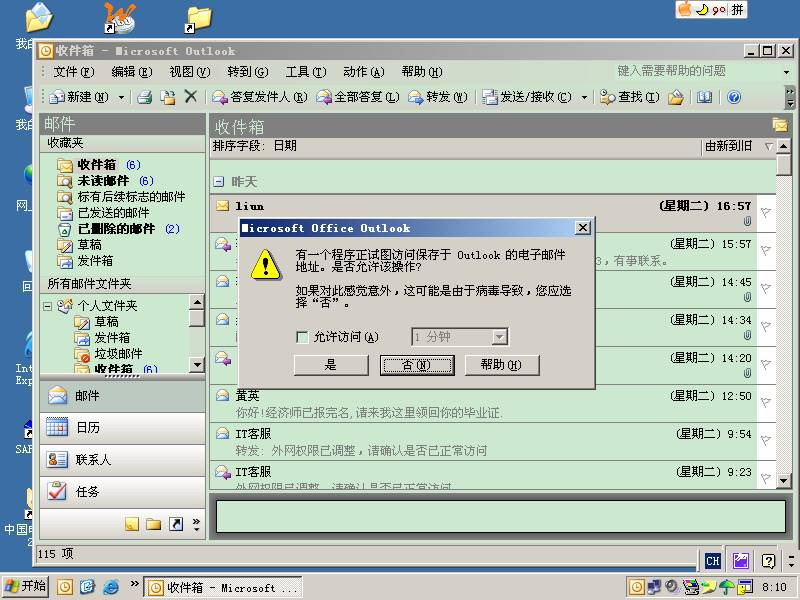
Task: Flag the 12:50 message from 黄英
Action: pyautogui.click(x=765, y=403)
